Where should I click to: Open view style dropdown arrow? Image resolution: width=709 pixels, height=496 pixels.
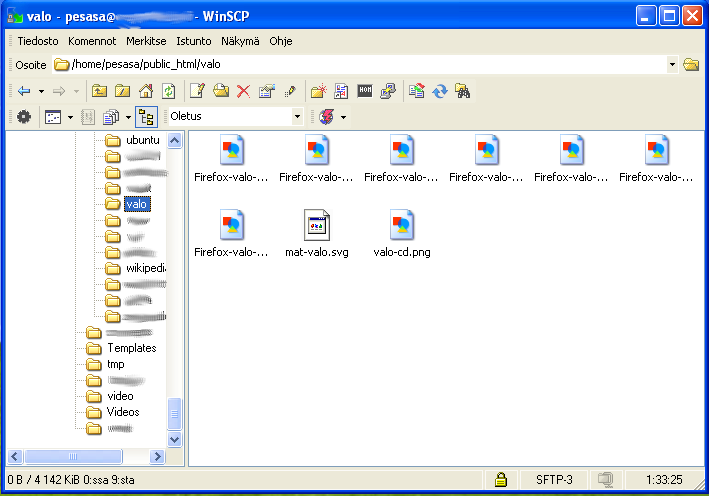click(x=70, y=118)
